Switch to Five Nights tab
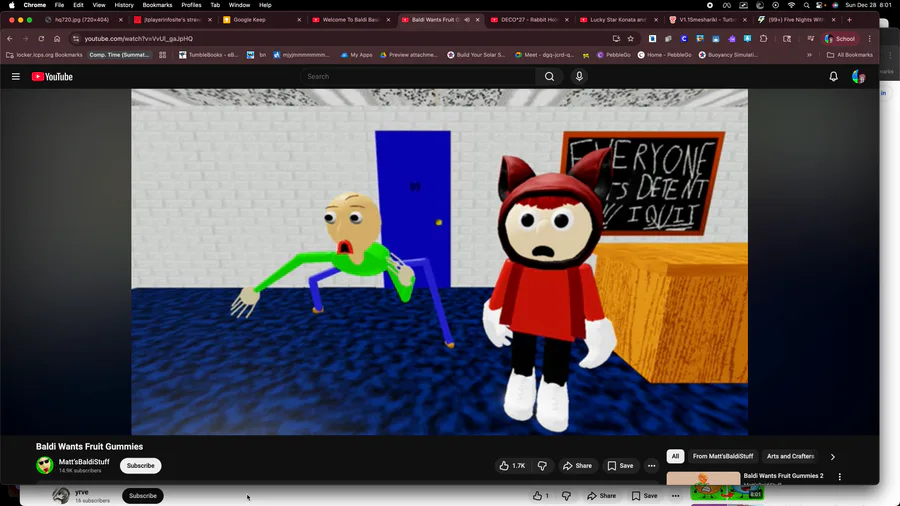This screenshot has height=506, width=900. 796,20
